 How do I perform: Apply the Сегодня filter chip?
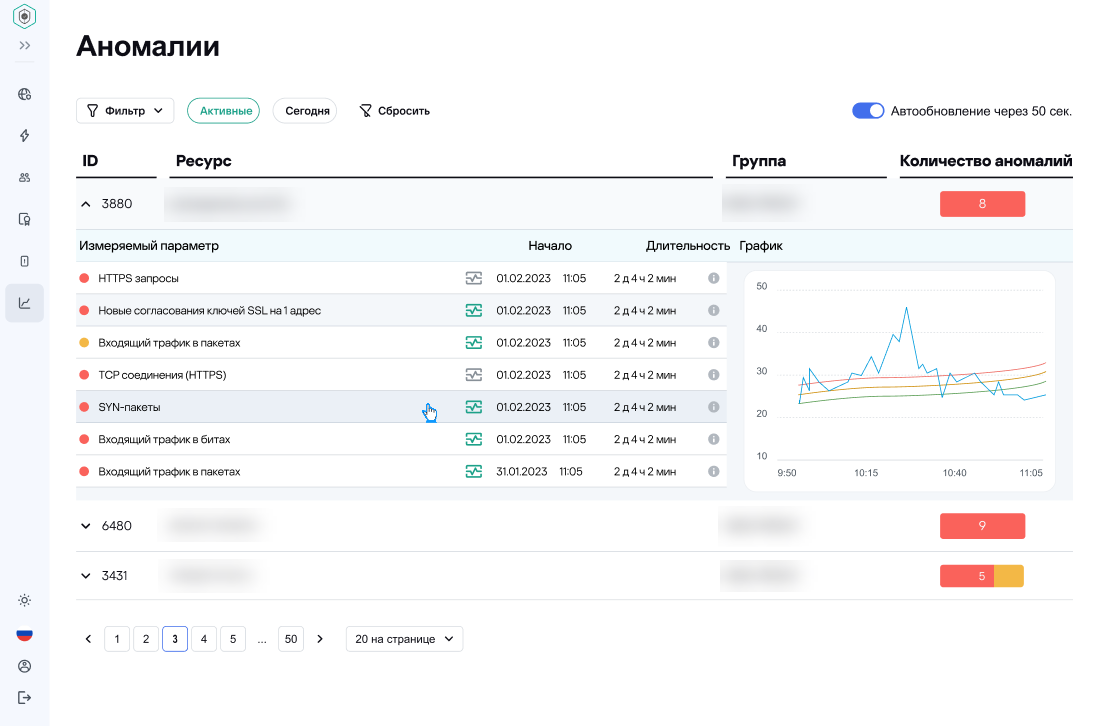(x=305, y=111)
